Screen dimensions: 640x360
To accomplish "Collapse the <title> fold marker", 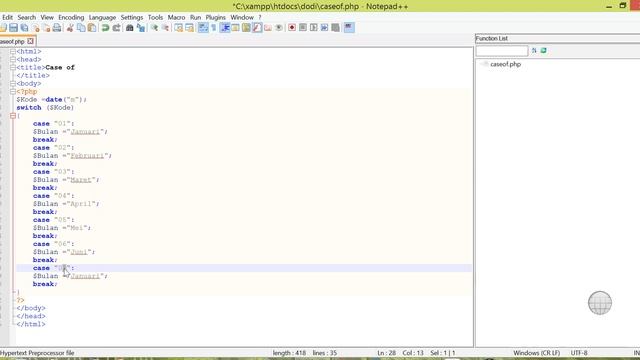I will pyautogui.click(x=13, y=67).
